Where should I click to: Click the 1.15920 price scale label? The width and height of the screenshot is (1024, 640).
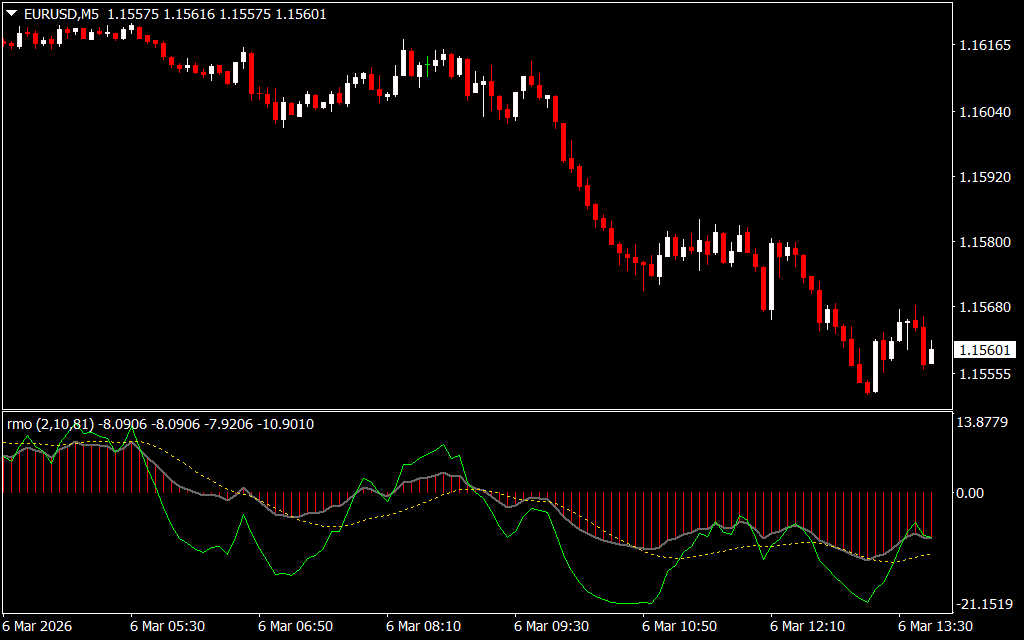pyautogui.click(x=985, y=177)
